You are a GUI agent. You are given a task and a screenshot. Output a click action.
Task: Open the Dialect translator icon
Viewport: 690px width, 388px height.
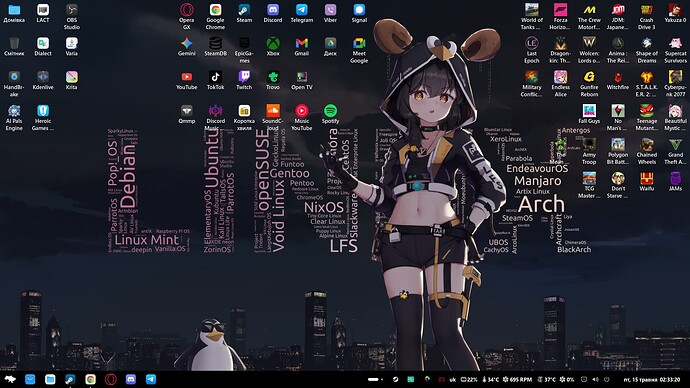point(43,47)
